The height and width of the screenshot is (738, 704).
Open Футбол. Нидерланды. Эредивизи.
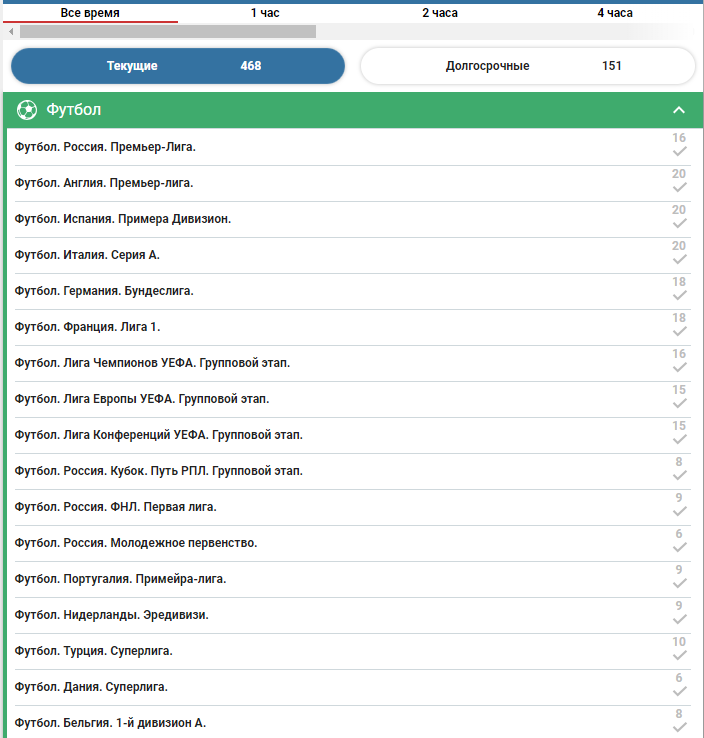(x=112, y=615)
